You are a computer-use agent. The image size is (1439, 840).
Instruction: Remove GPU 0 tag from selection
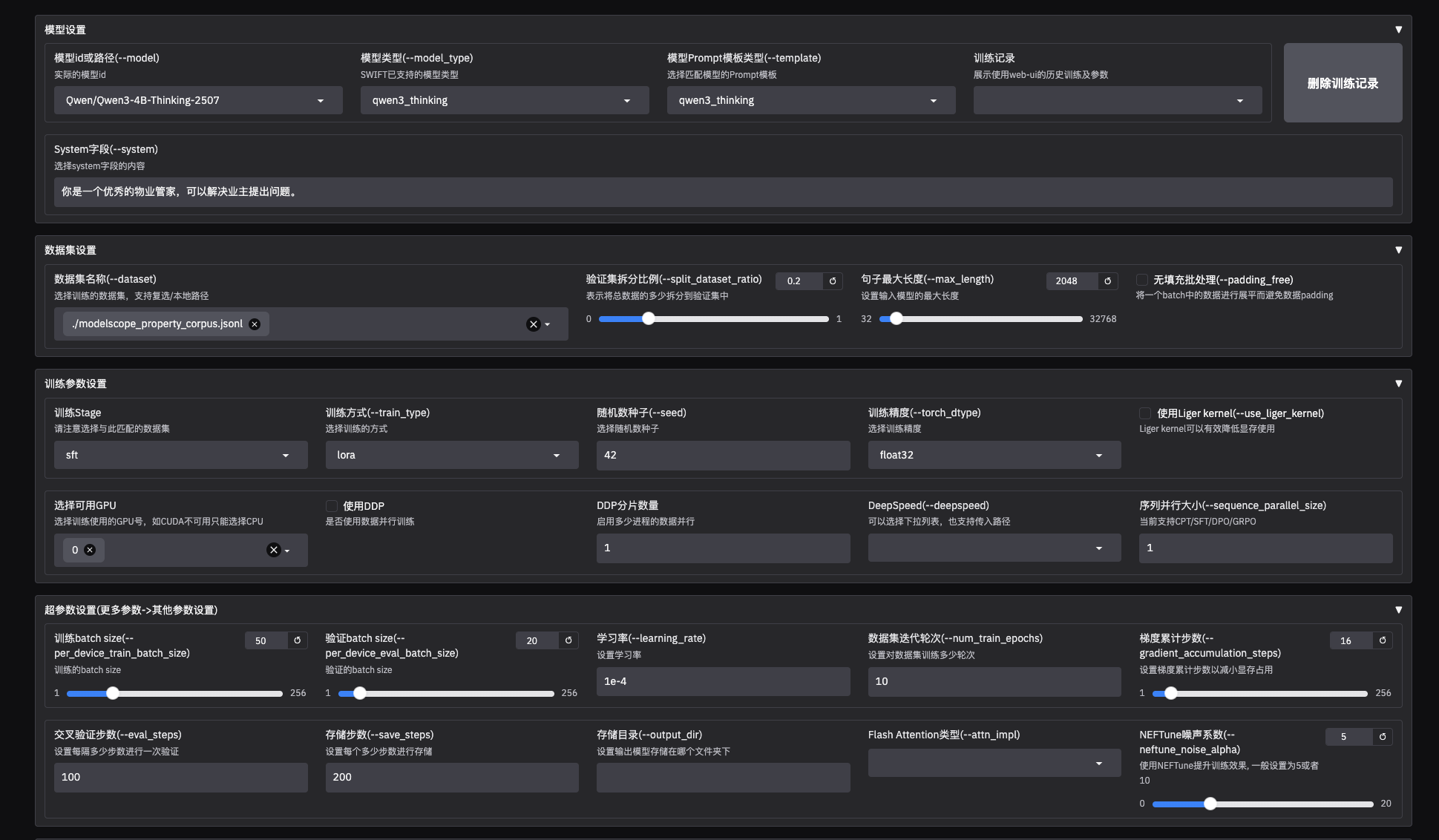[x=90, y=550]
